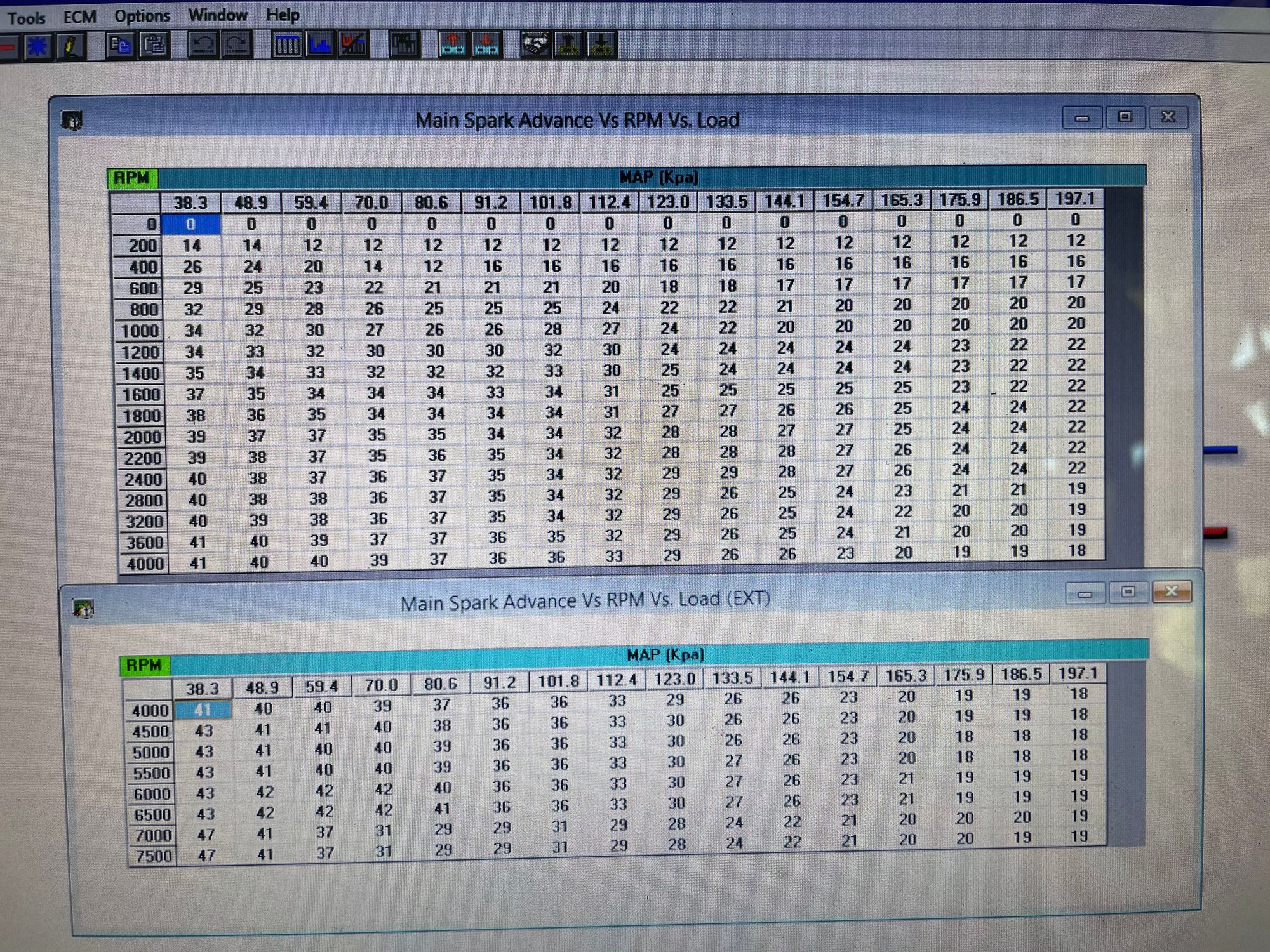
Task: Click the Paste clipboard icon
Action: [x=154, y=46]
